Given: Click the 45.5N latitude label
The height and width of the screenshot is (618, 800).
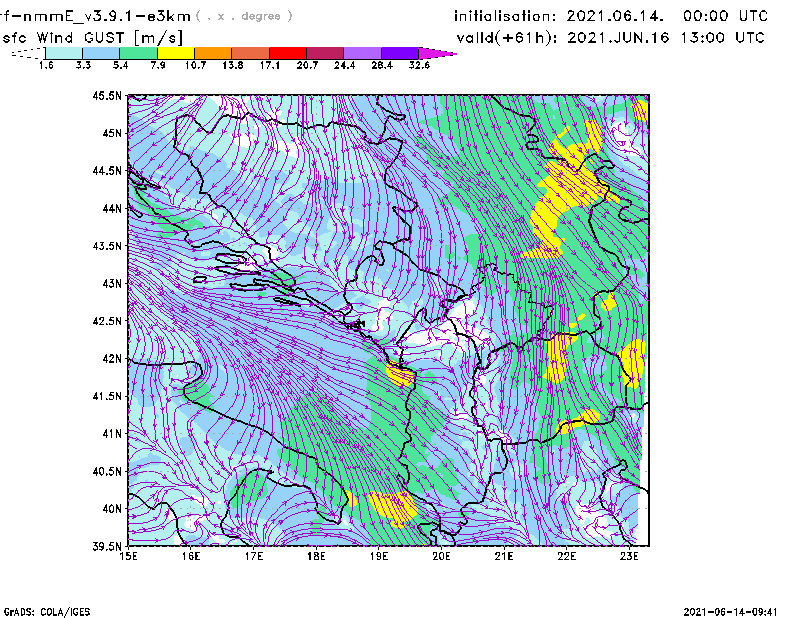Looking at the screenshot, I should 107,95.
